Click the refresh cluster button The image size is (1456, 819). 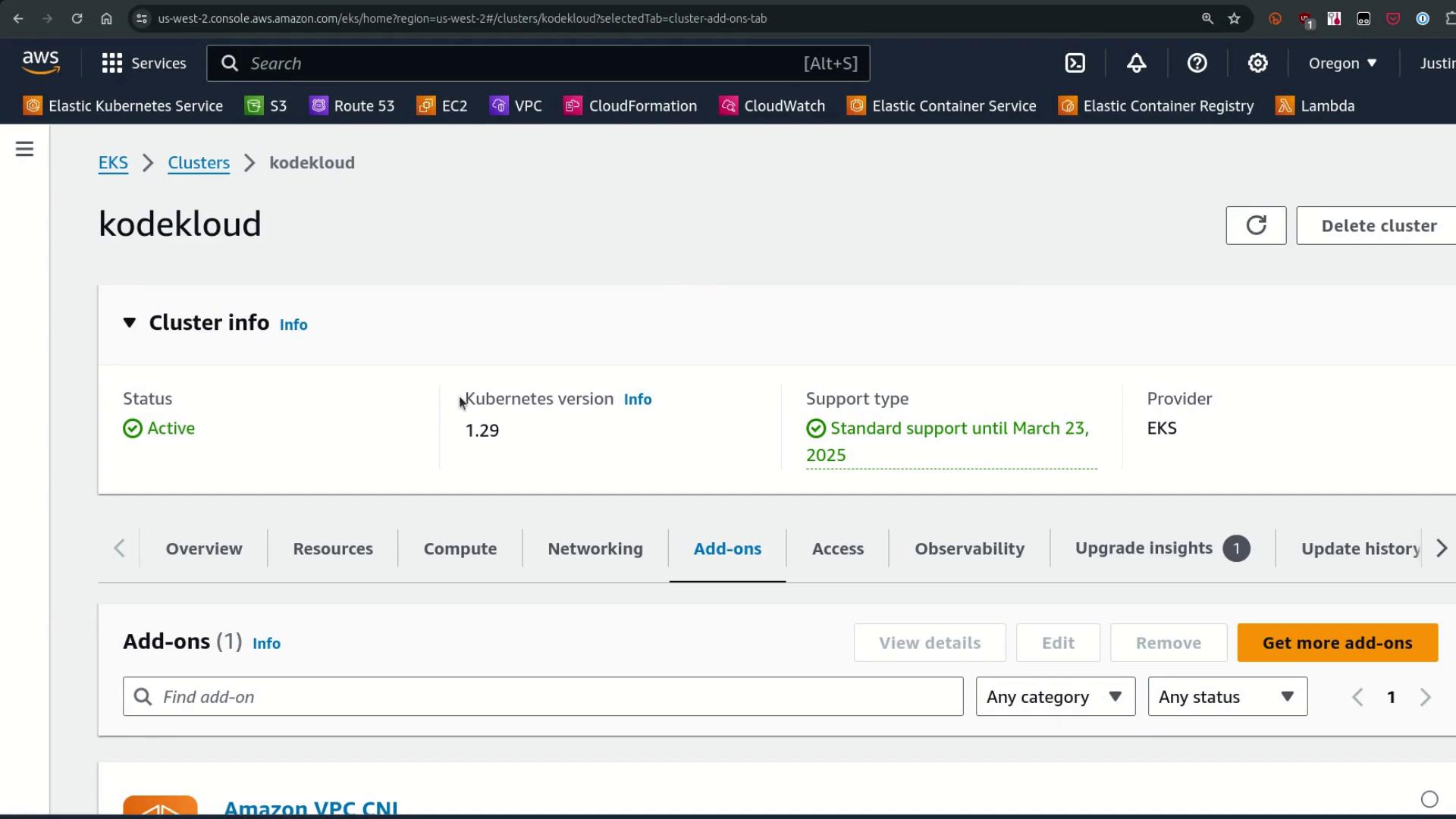point(1256,225)
